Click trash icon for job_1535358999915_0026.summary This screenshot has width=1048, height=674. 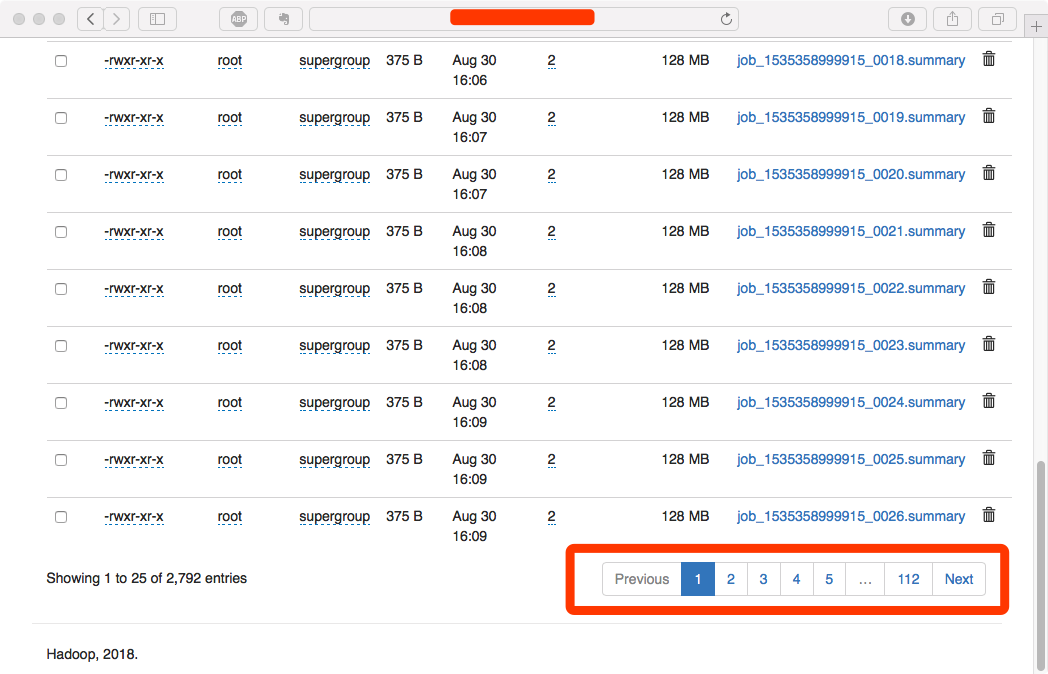988,515
